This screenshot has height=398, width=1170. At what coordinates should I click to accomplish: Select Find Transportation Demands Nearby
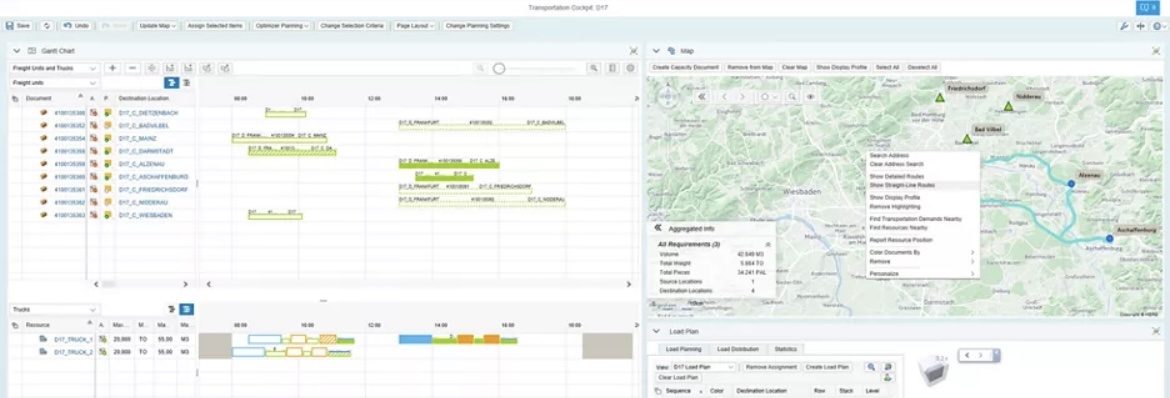[x=923, y=219]
